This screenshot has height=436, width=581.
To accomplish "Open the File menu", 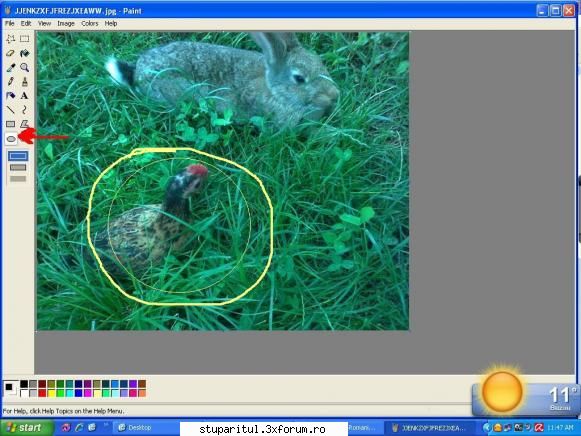I will [9, 23].
